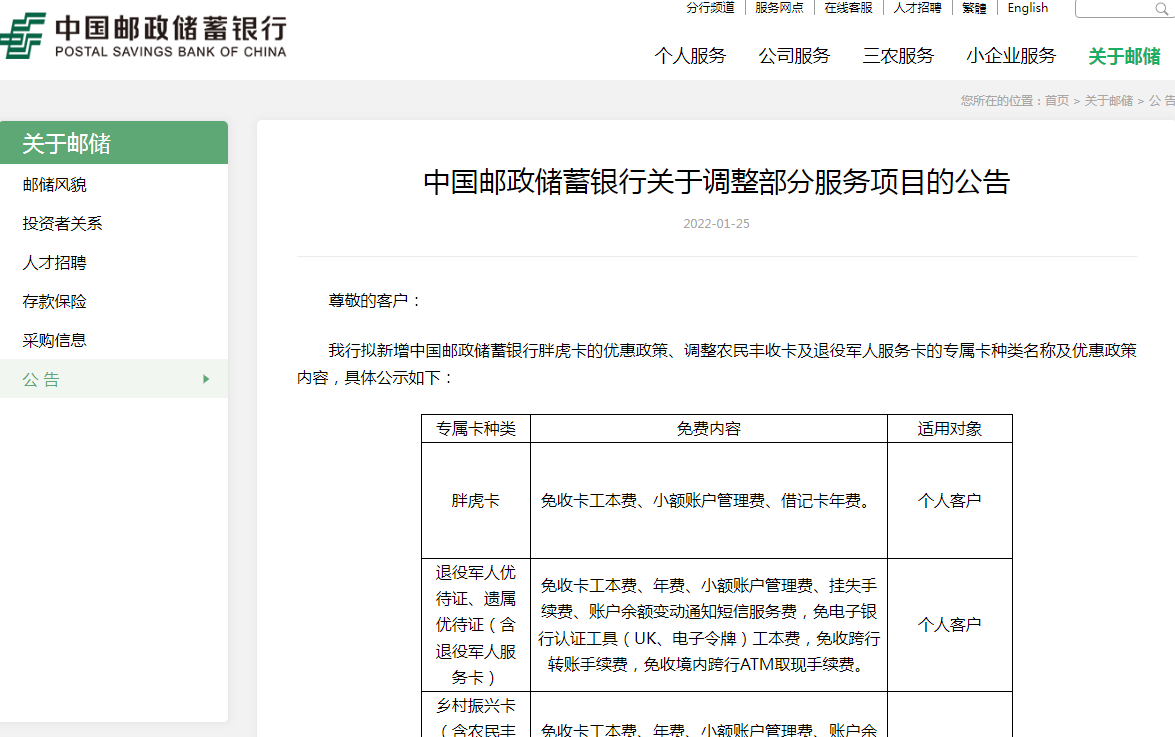Click the arrow beside 公 告
Screen dimensions: 1175x737
(206, 379)
